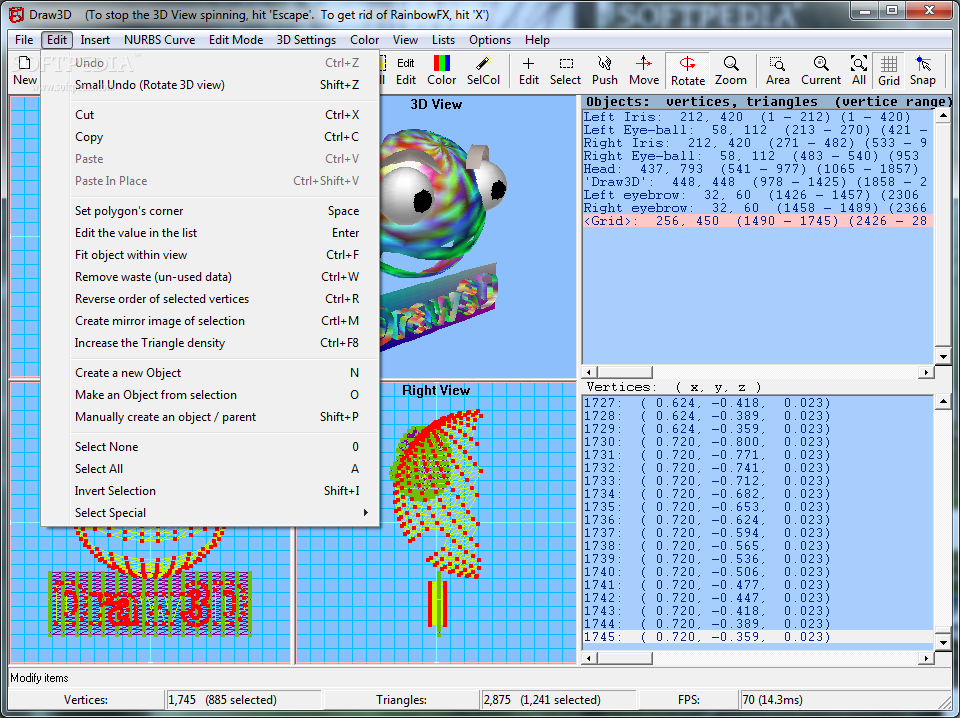Activate the Edit crosshair tool
Screen dimensions: 960x718
(x=528, y=71)
